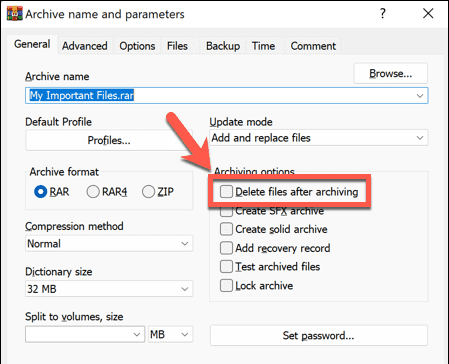
Task: Check Create solid archive option
Action: pyautogui.click(x=226, y=229)
